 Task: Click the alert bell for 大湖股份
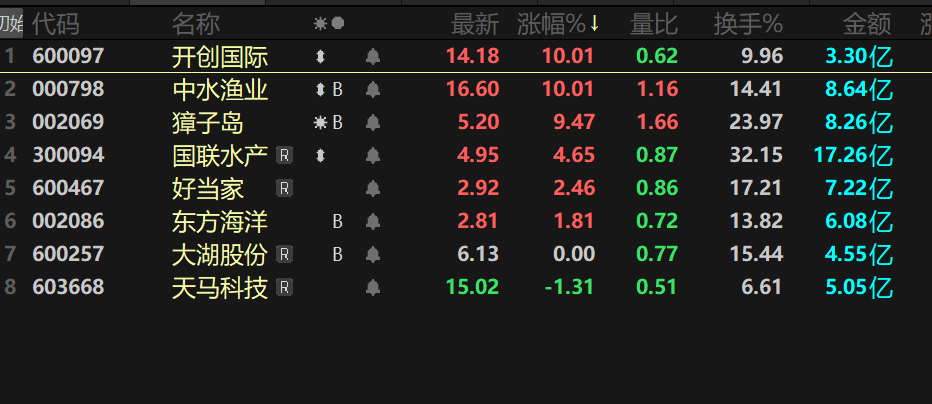coord(373,255)
